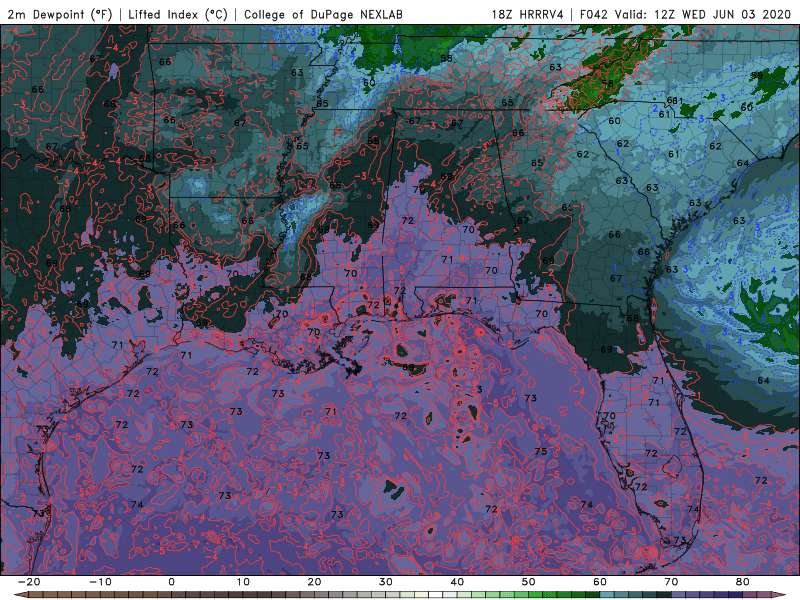Image resolution: width=800 pixels, height=600 pixels.
Task: Click the '75' dewpoint value in the Gulf
Action: [541, 451]
